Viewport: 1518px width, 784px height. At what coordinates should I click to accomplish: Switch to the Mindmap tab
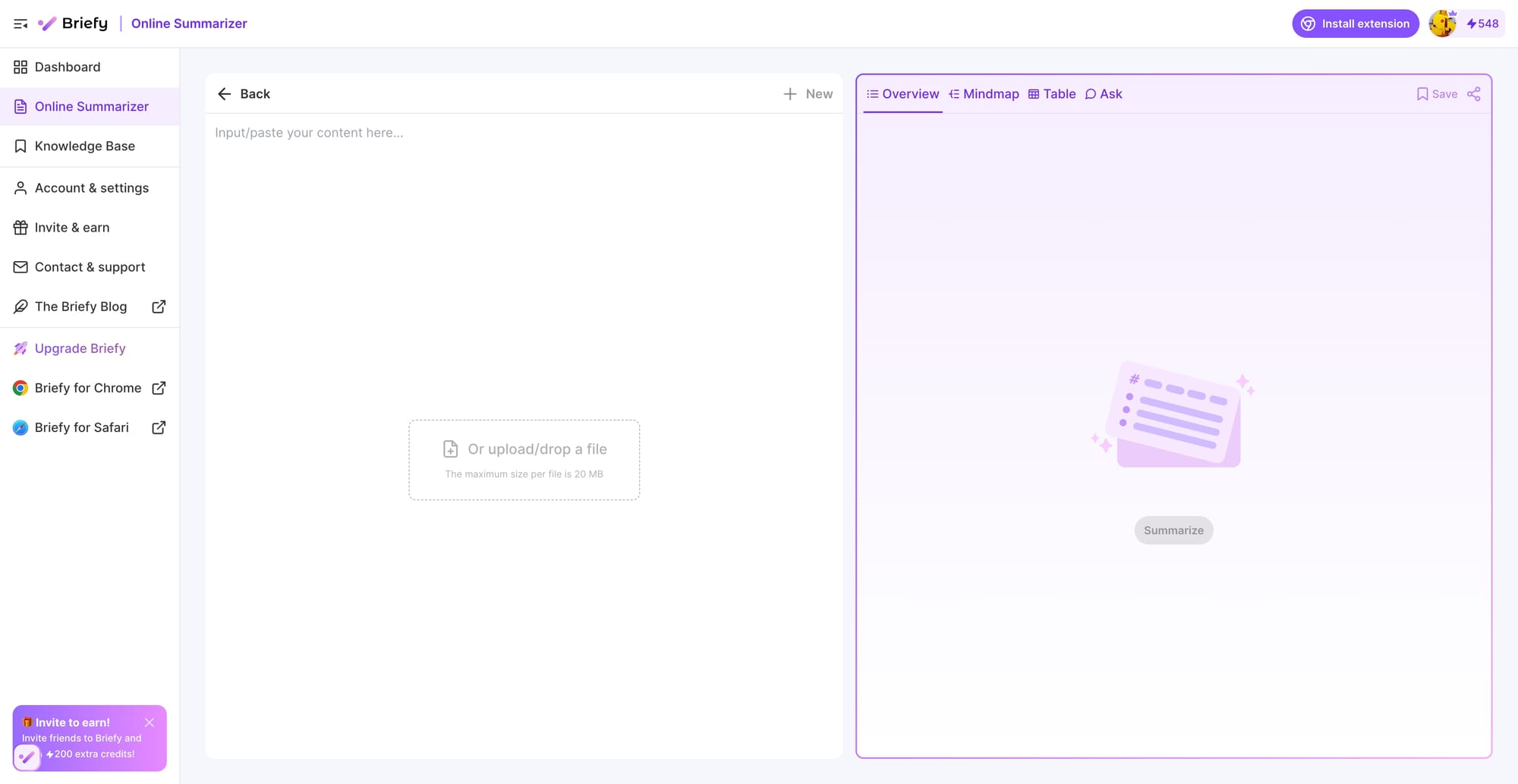[x=984, y=94]
